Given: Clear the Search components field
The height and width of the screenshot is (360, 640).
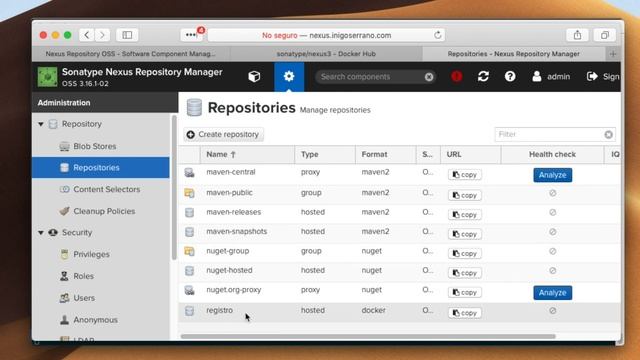Looking at the screenshot, I should [x=429, y=77].
